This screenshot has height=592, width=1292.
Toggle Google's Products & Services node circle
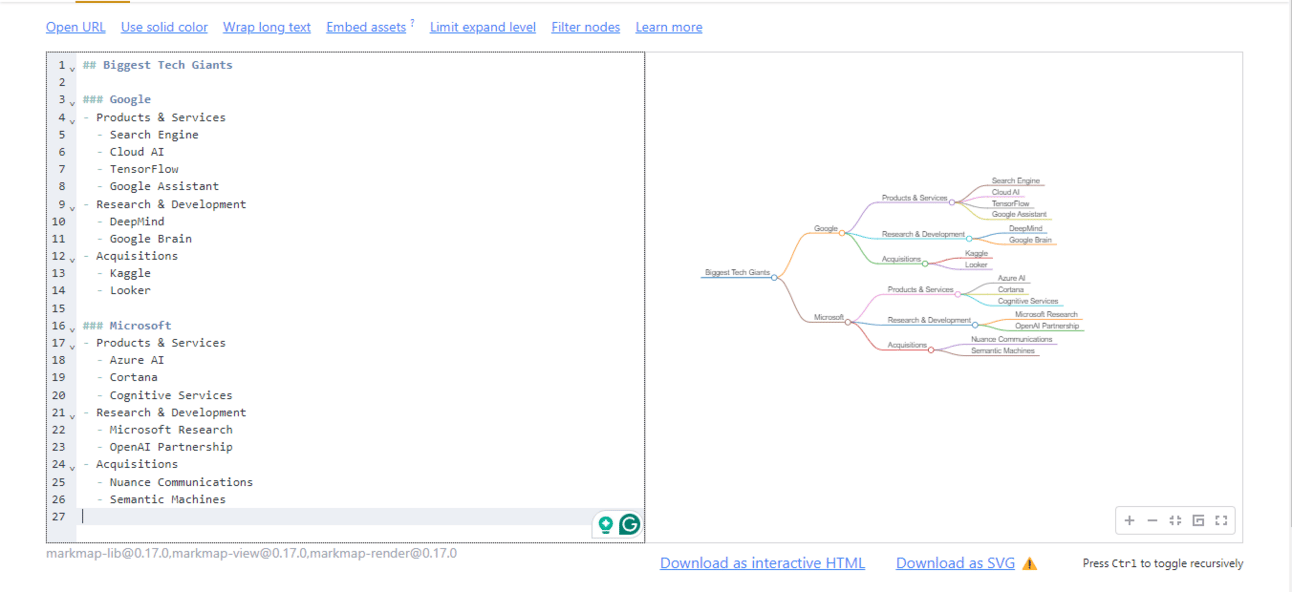[x=952, y=202]
